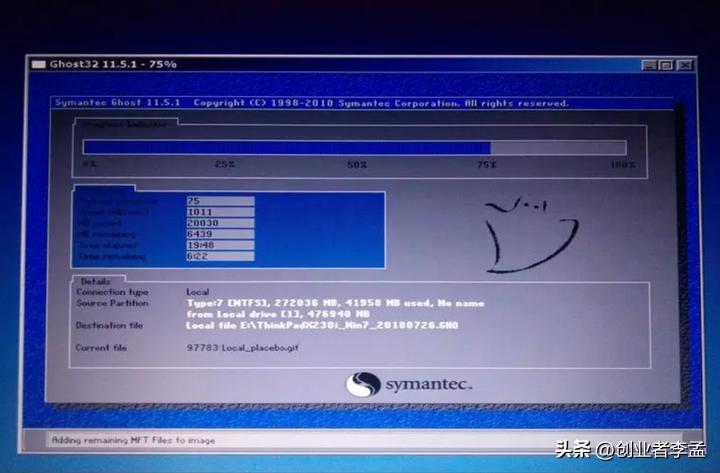This screenshot has width=720, height=473.
Task: Click the Source Partition label
Action: pyautogui.click(x=112, y=303)
